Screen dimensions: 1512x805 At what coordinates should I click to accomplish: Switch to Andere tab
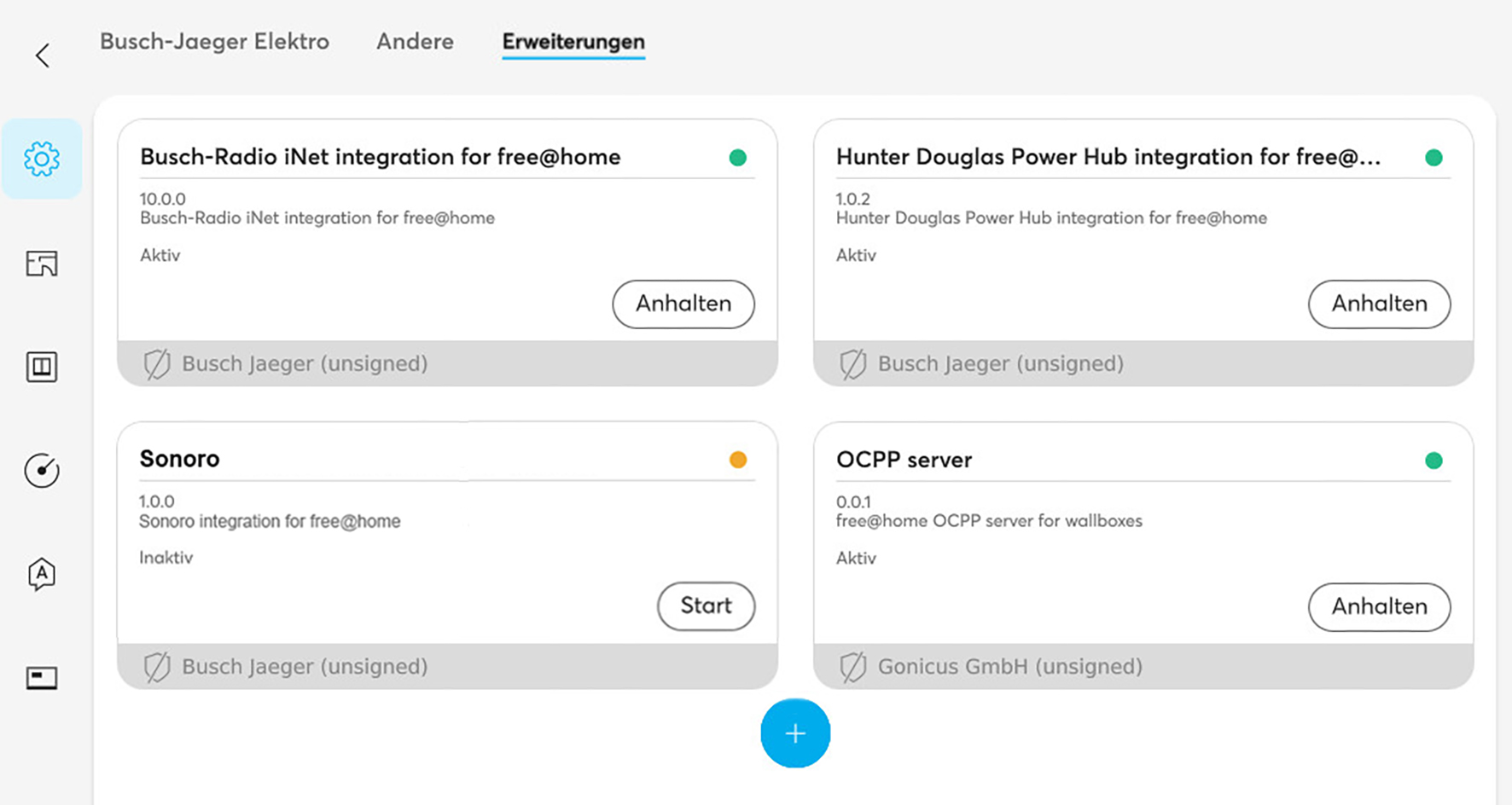[415, 42]
